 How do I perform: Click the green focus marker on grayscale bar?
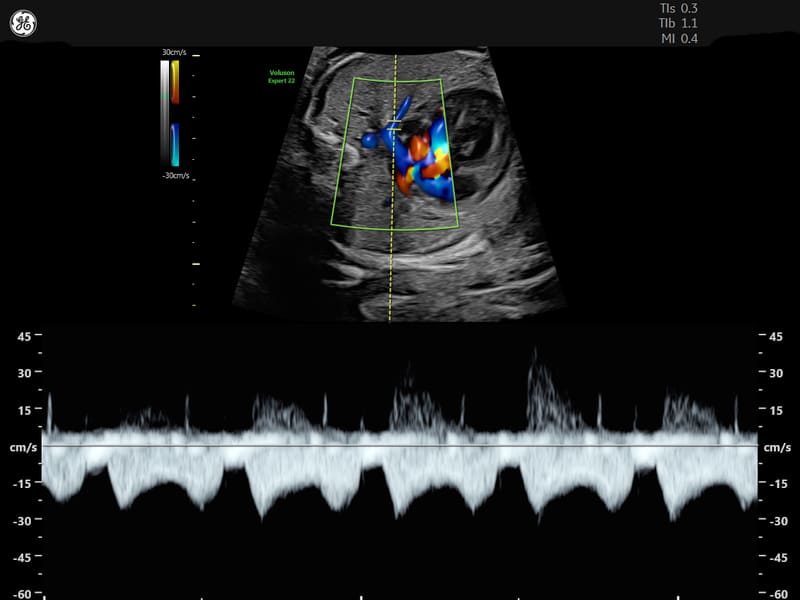point(165,96)
